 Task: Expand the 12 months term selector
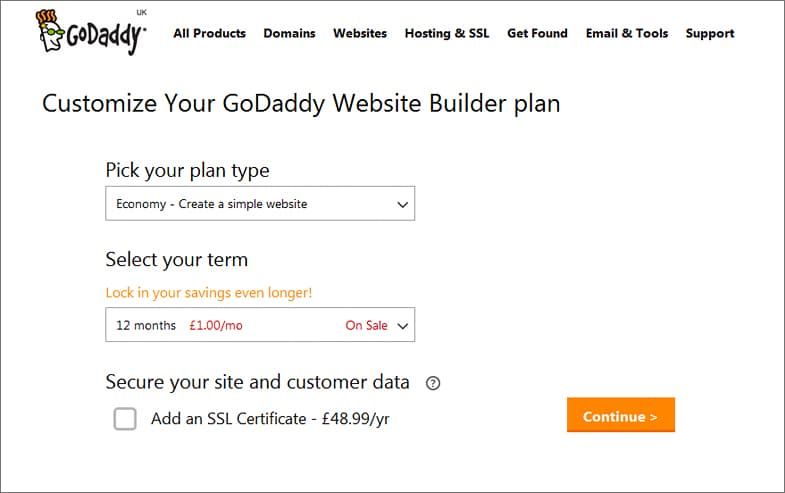pos(260,325)
